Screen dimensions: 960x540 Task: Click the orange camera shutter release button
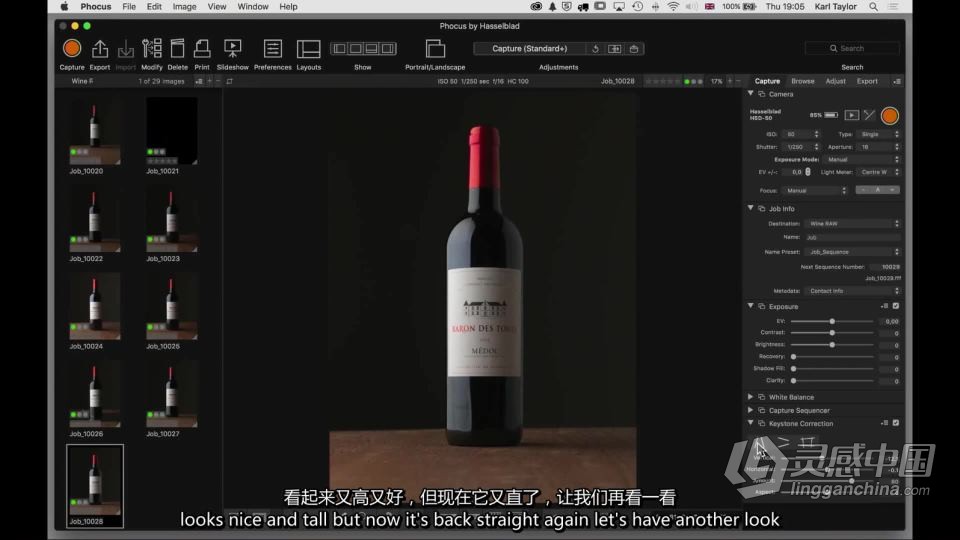click(x=890, y=115)
